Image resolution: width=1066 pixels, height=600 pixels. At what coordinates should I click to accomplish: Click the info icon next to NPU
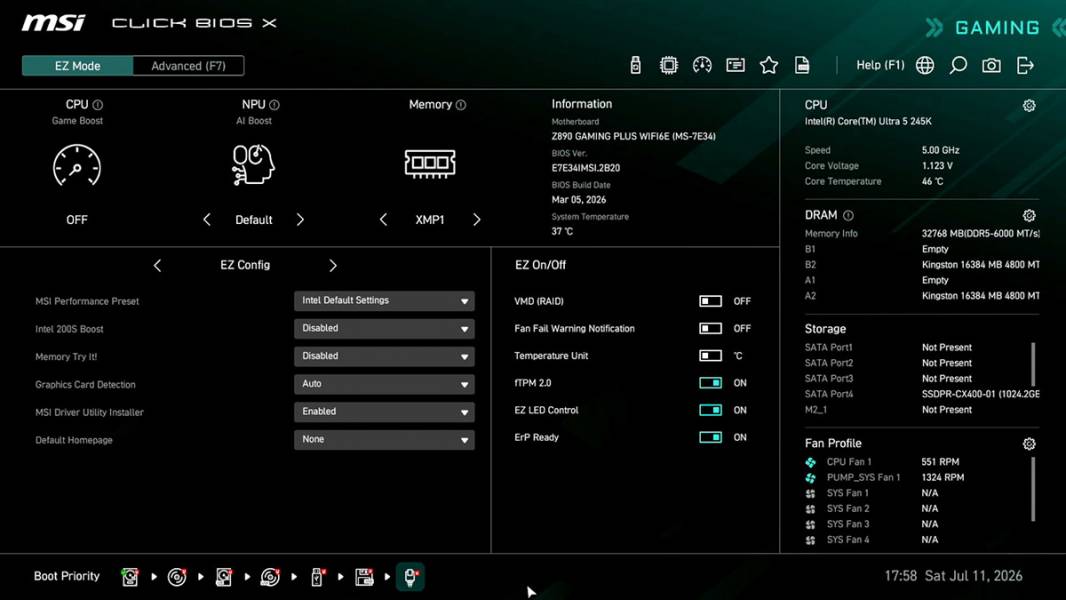[x=274, y=105]
